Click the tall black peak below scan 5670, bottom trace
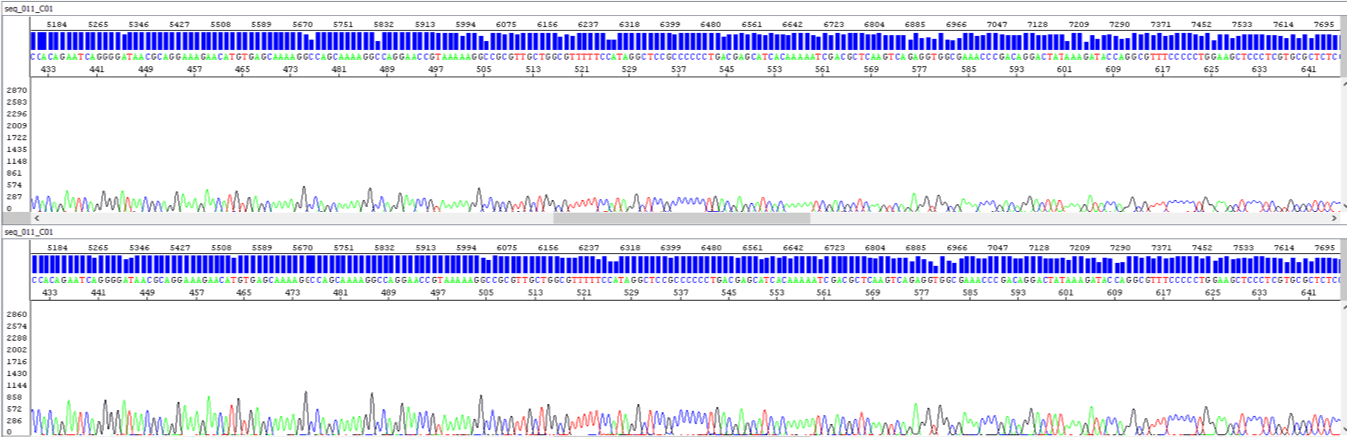This screenshot has height=437, width=1347. pyautogui.click(x=305, y=394)
